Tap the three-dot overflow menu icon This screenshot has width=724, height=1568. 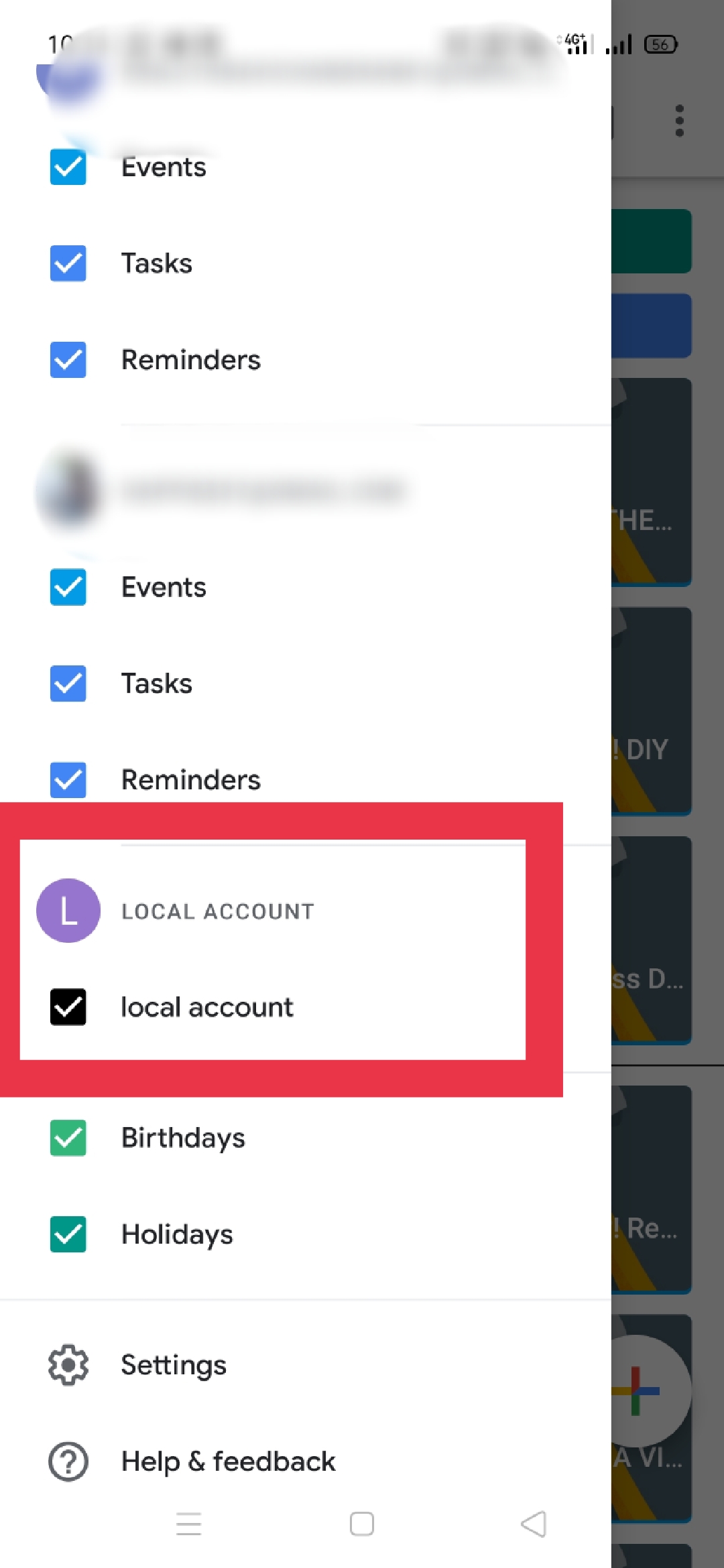coord(679,121)
